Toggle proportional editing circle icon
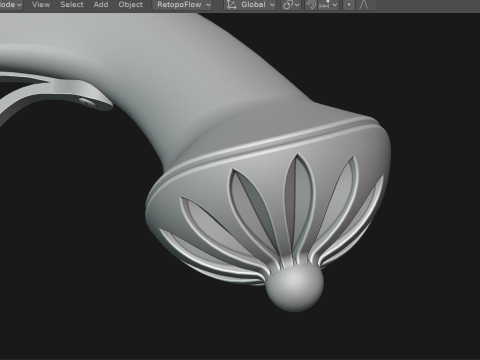 point(349,5)
